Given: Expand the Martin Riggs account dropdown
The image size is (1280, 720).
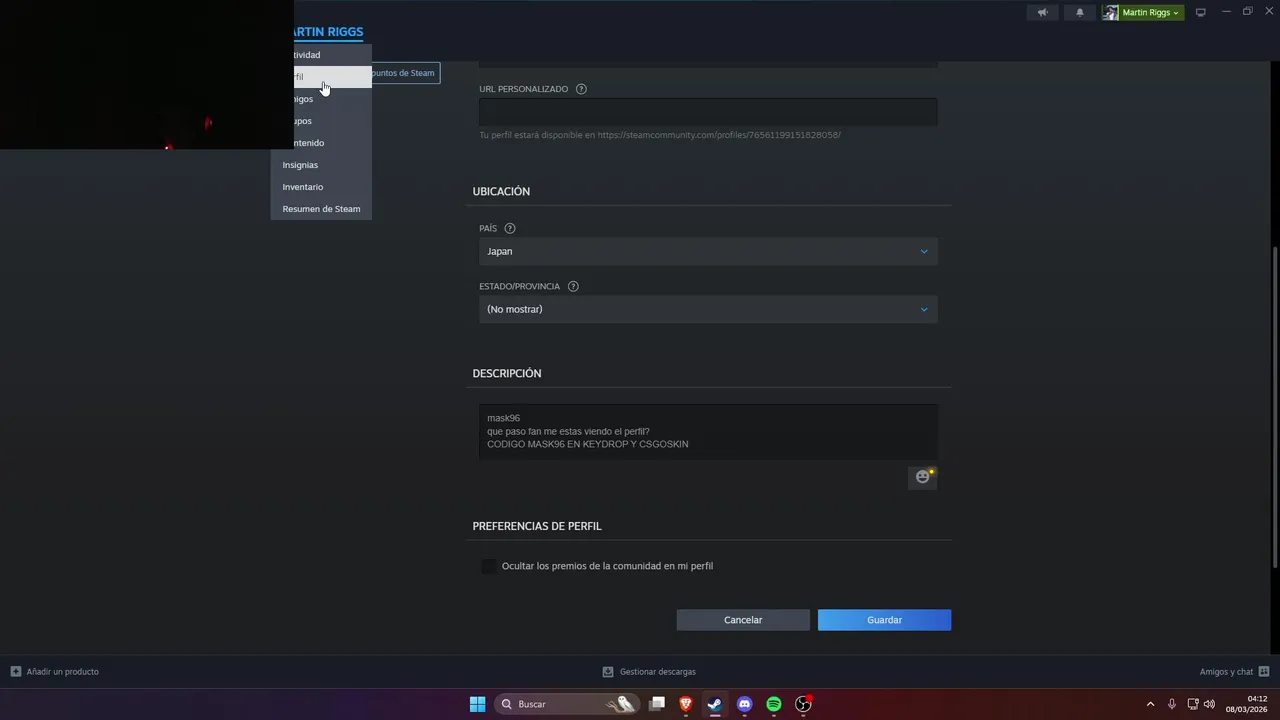Looking at the screenshot, I should 1151,13.
